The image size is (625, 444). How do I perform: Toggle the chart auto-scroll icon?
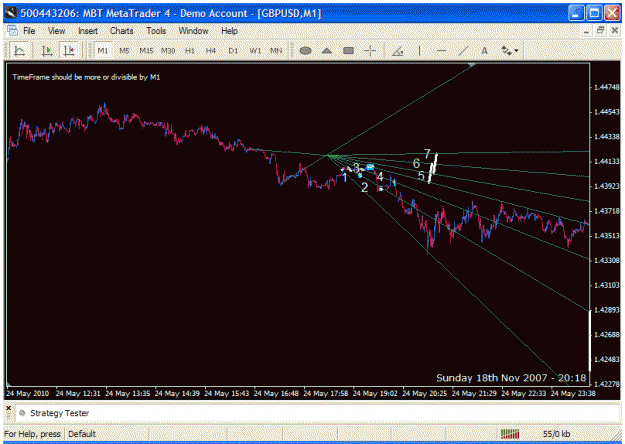47,51
